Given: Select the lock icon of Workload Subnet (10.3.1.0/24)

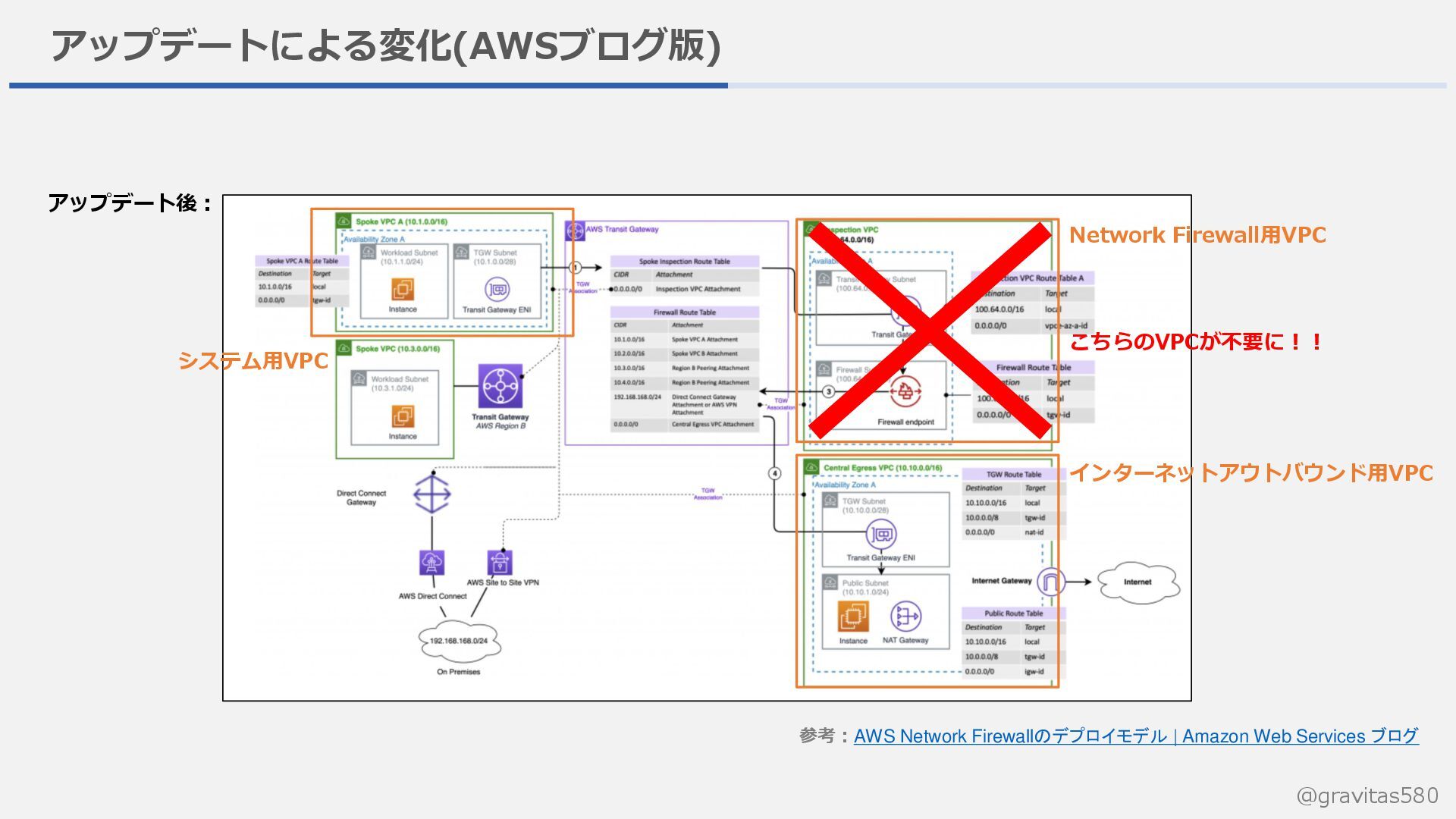Looking at the screenshot, I should [359, 378].
